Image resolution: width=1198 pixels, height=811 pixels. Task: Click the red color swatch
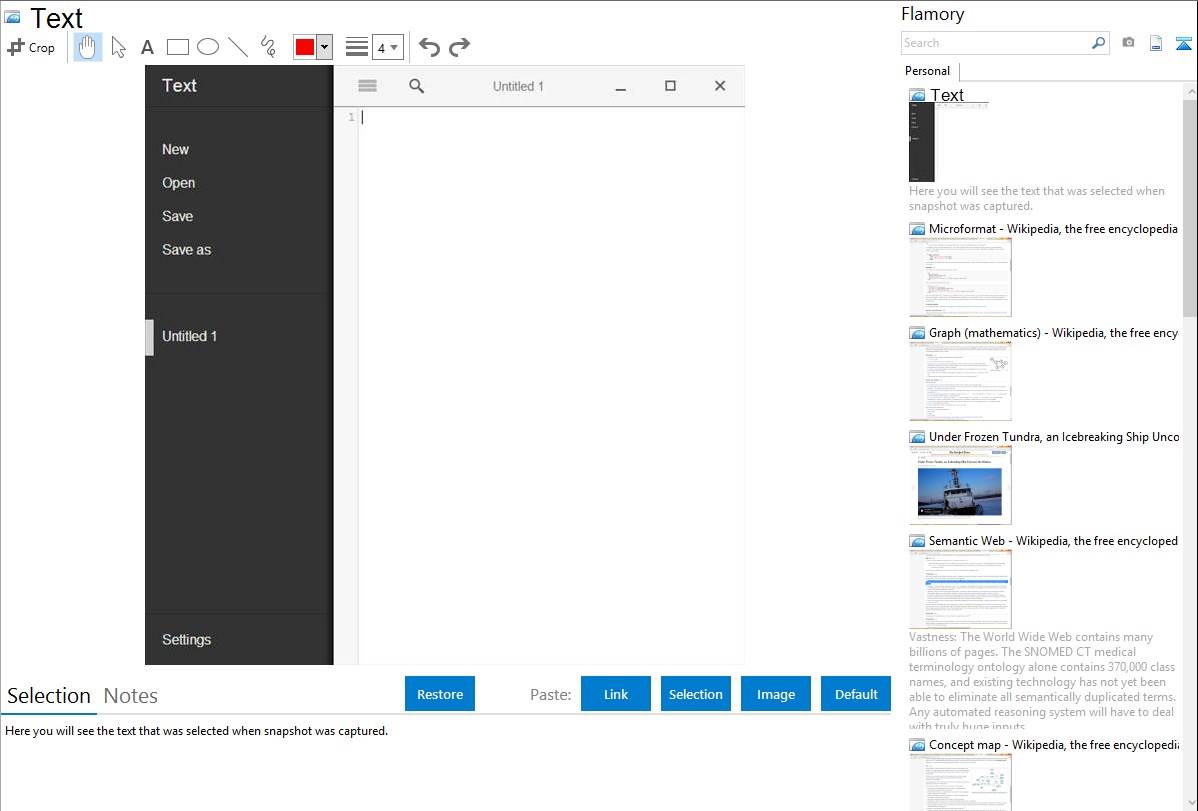click(x=305, y=47)
